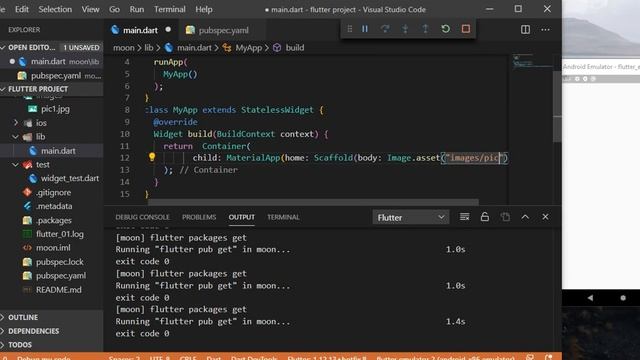Open the Terminal menu
Image resolution: width=640 pixels, height=360 pixels.
[x=169, y=9]
